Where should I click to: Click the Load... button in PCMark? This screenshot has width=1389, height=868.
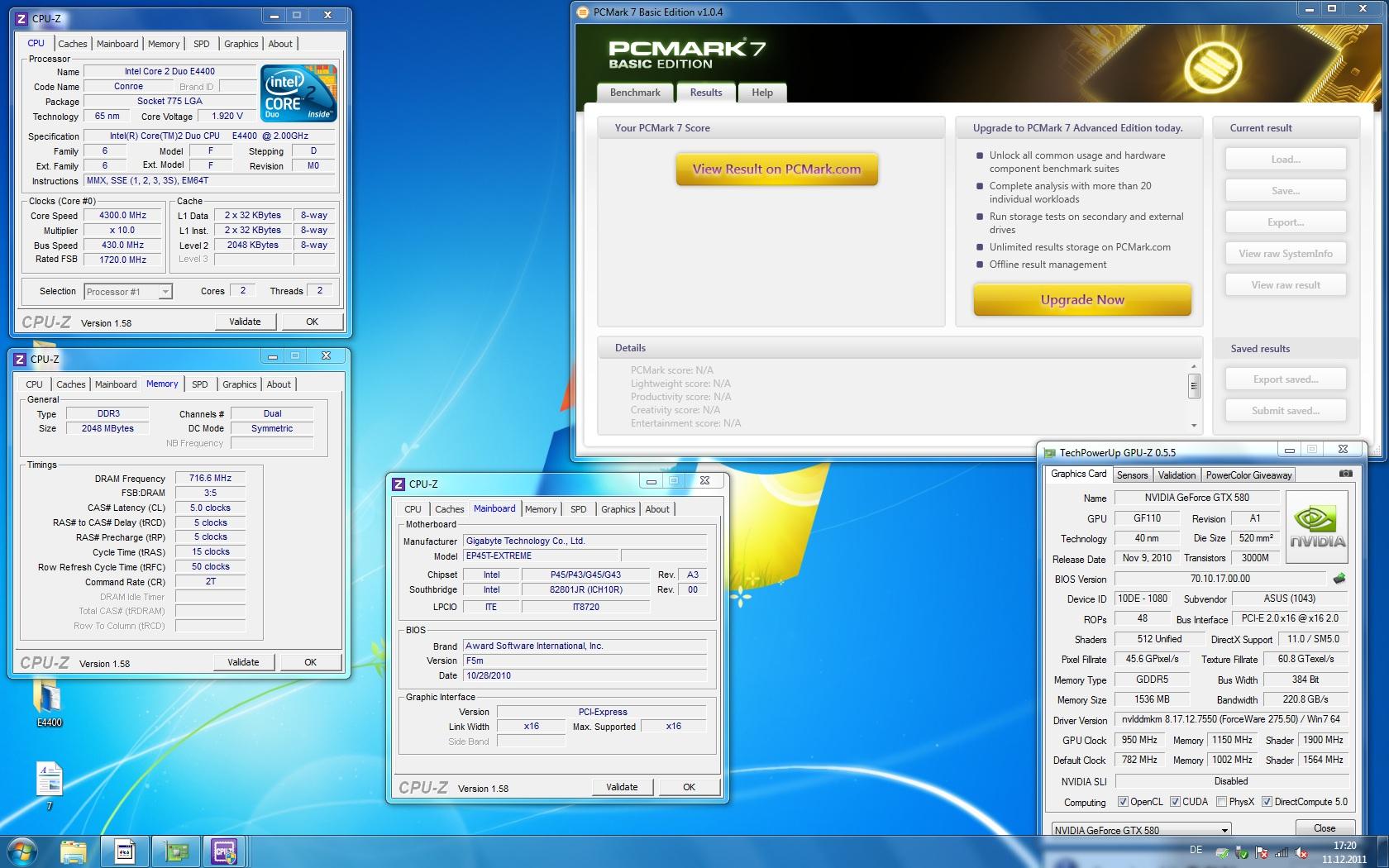pyautogui.click(x=1286, y=160)
